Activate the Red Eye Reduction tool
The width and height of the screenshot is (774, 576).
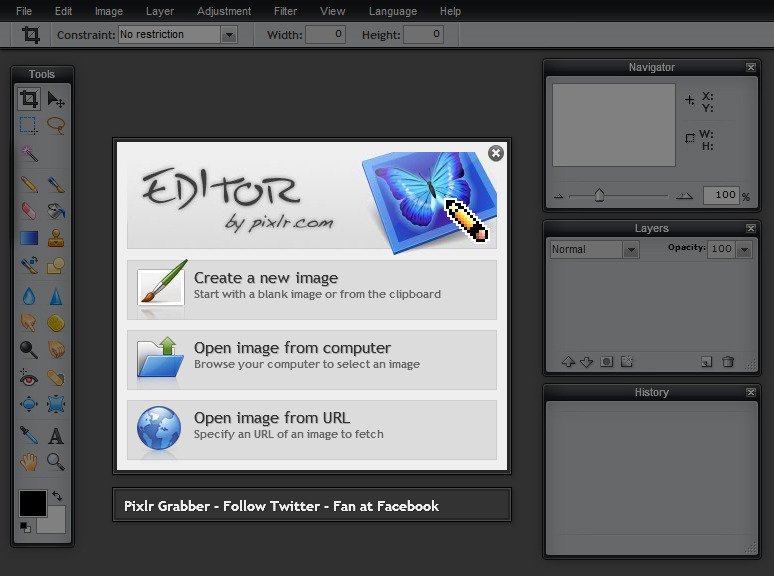[29, 378]
